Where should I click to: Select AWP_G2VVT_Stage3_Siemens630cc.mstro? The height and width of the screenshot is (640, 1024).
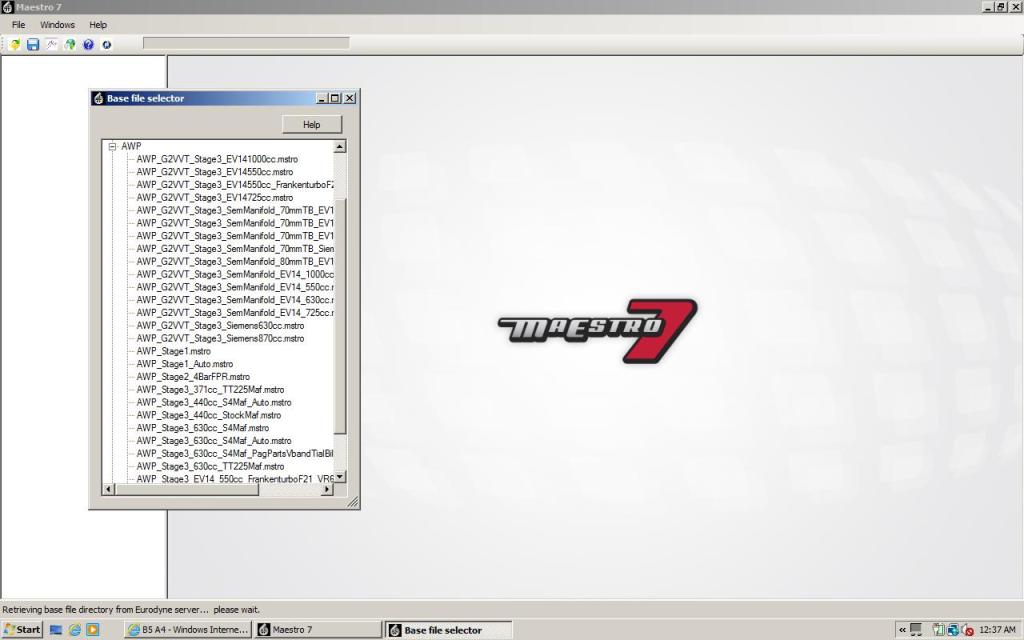pyautogui.click(x=220, y=325)
